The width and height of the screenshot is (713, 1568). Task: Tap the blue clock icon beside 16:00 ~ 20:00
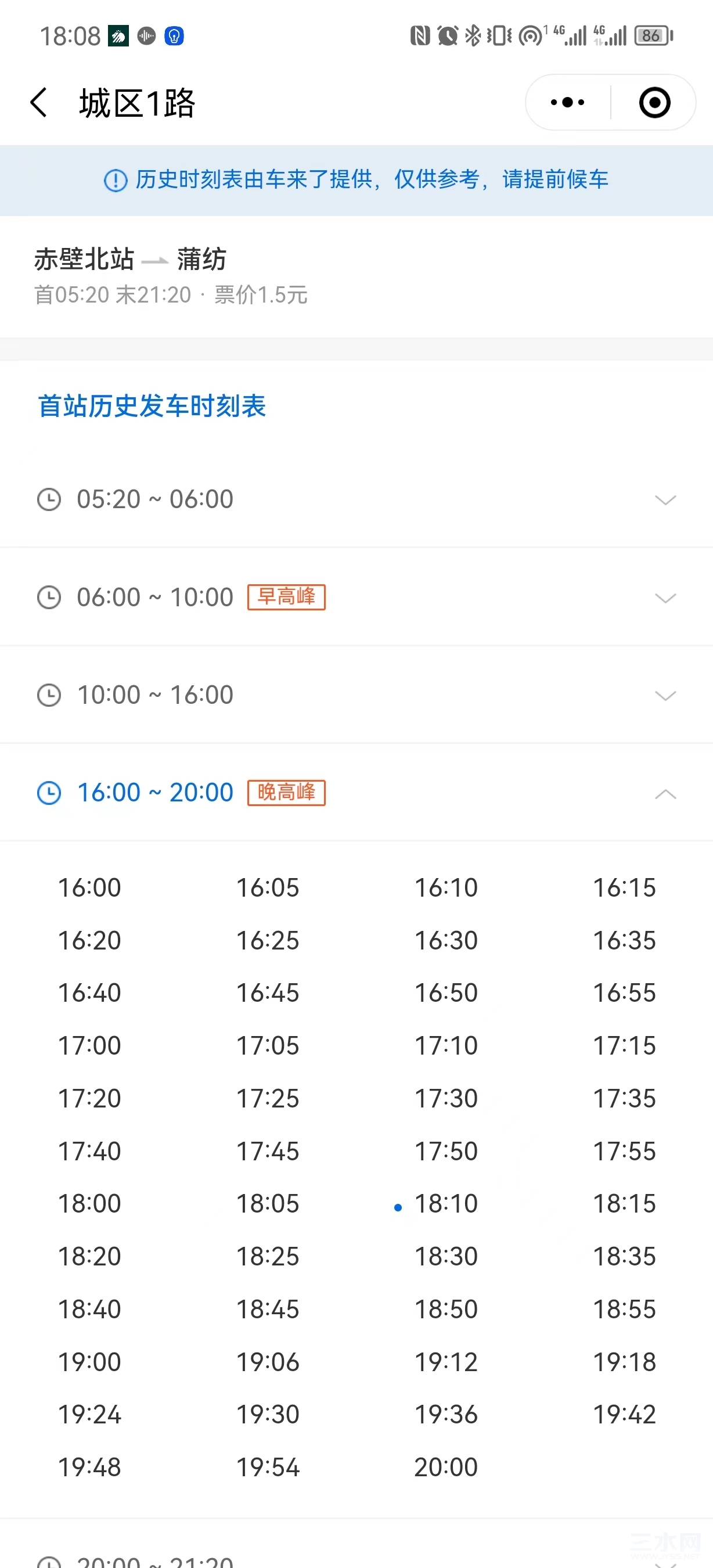tap(49, 793)
